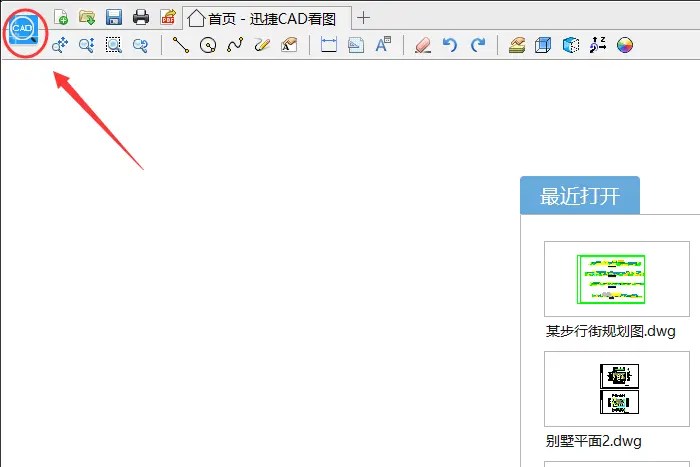Save the drawing with the floppy disk icon
The image size is (700, 467).
click(x=114, y=17)
